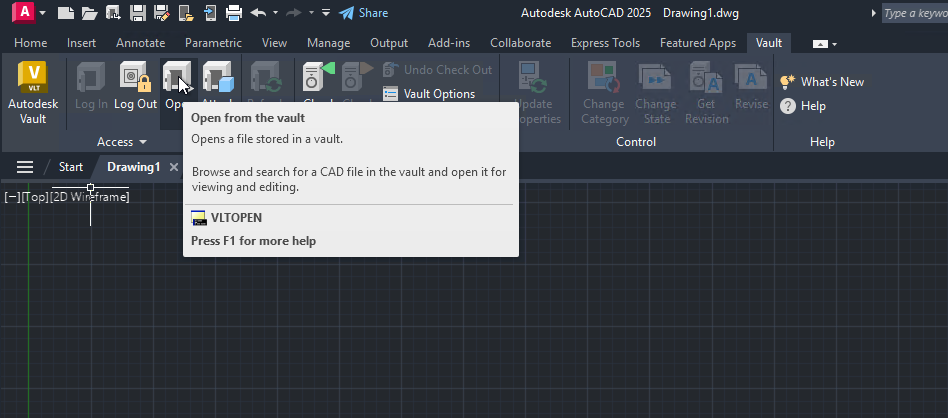
Task: Click the Share paper-plane button
Action: click(363, 13)
